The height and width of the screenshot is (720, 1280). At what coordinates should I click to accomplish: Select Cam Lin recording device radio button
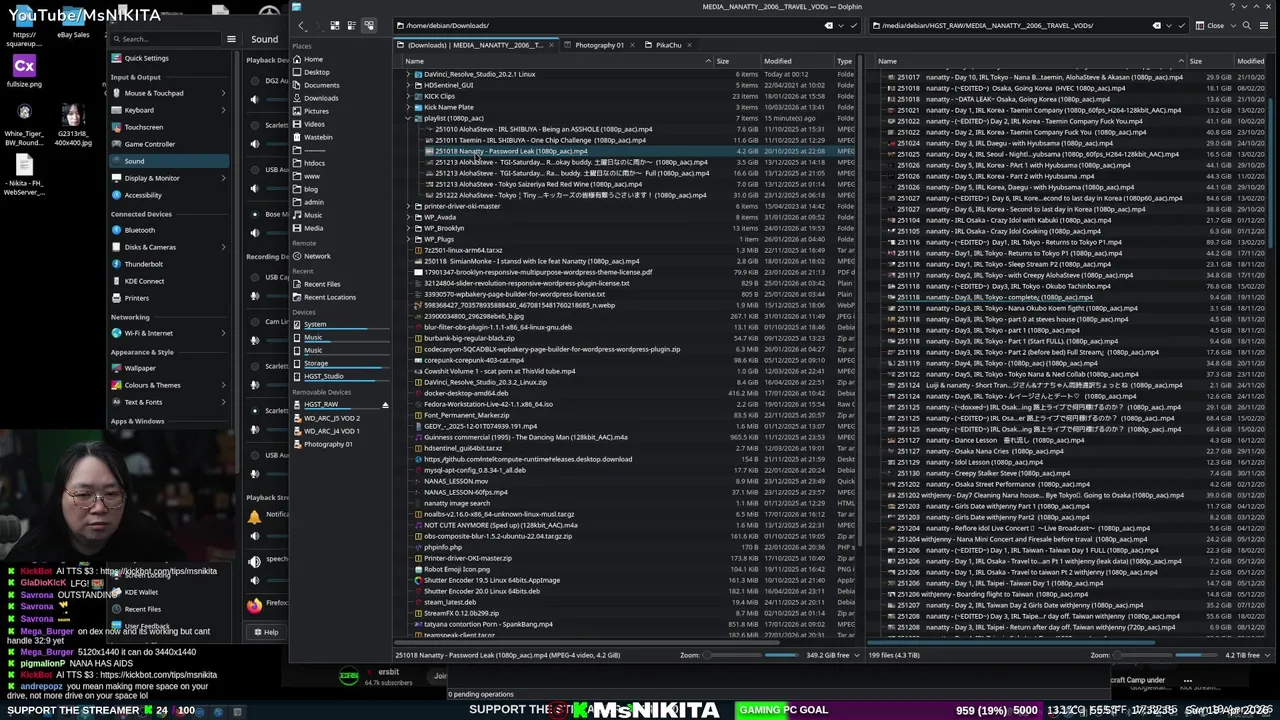tap(256, 322)
